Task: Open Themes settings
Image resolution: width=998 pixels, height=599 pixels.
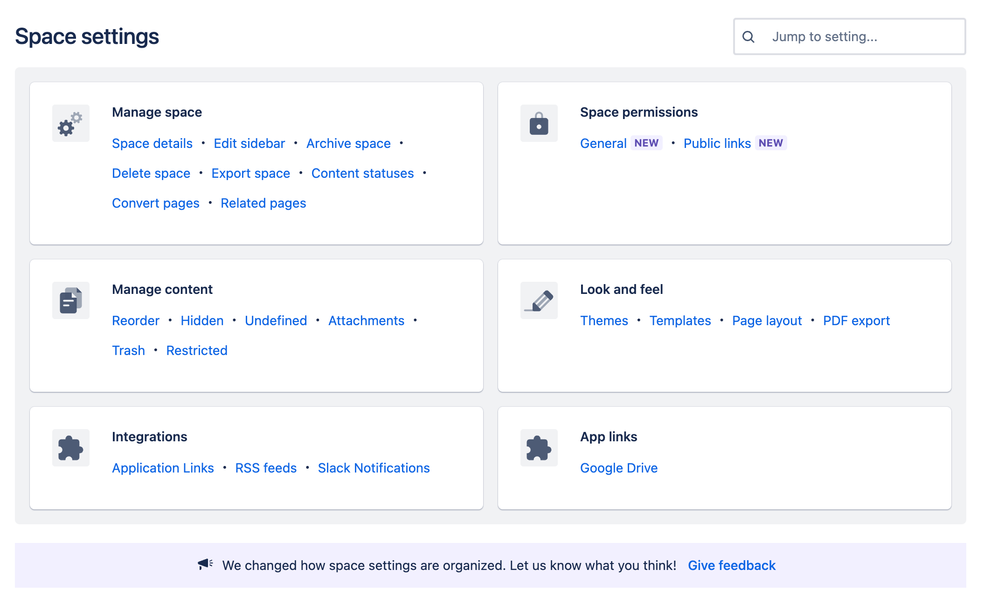Action: click(604, 321)
